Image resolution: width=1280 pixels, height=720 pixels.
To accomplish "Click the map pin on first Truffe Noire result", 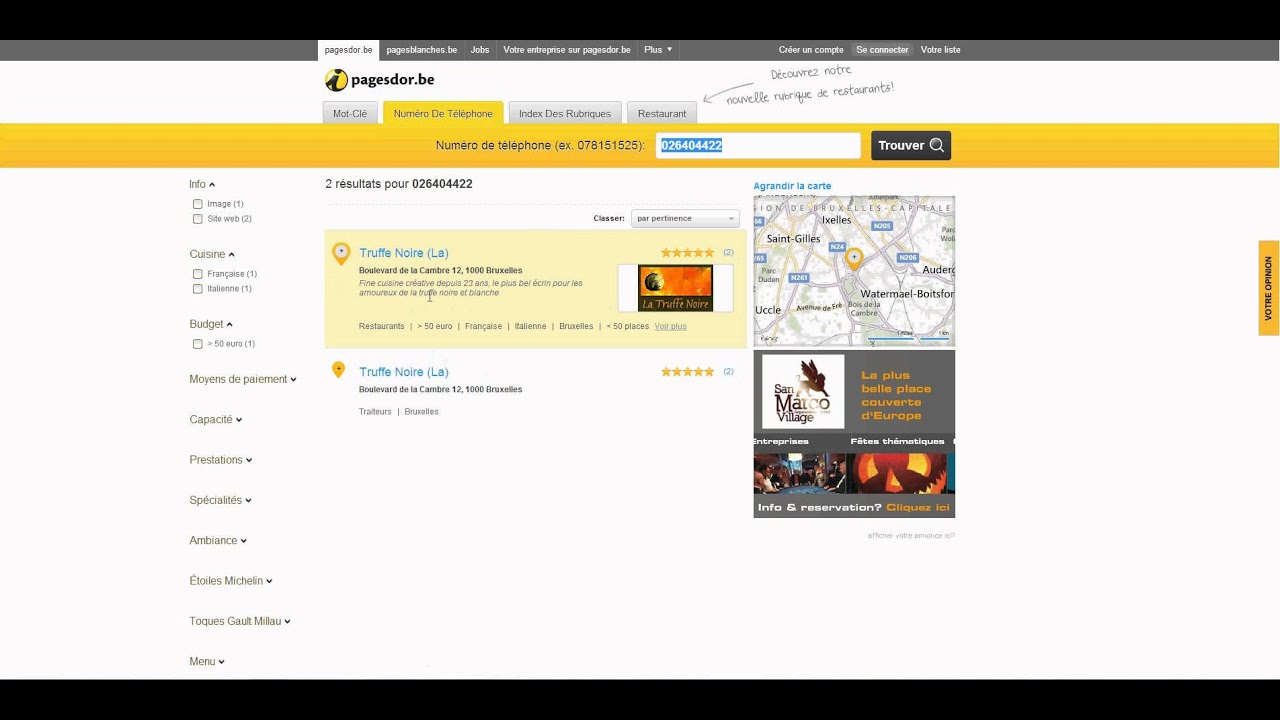I will (341, 253).
